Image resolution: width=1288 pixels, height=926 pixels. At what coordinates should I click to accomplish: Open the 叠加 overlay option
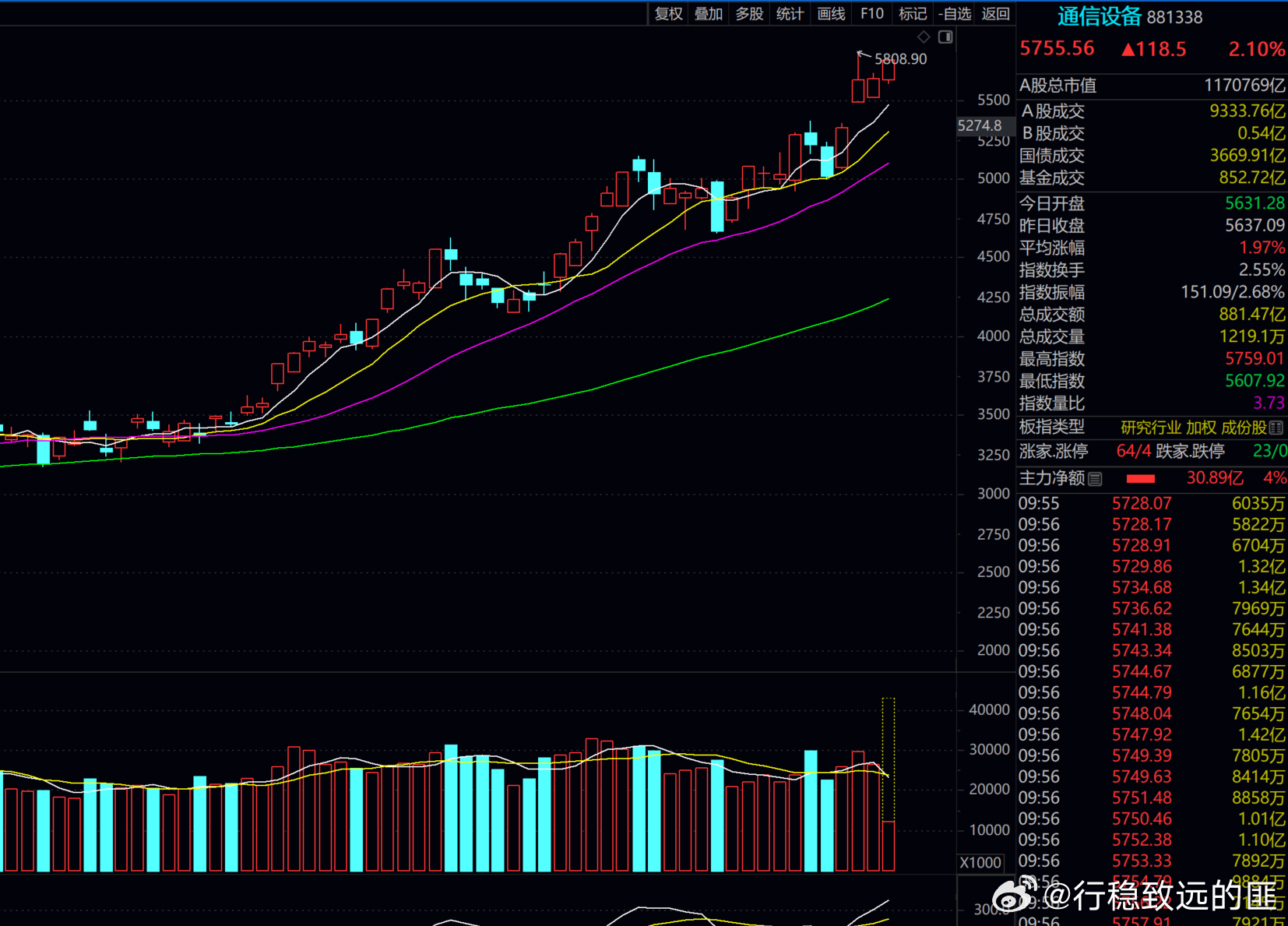click(x=709, y=13)
